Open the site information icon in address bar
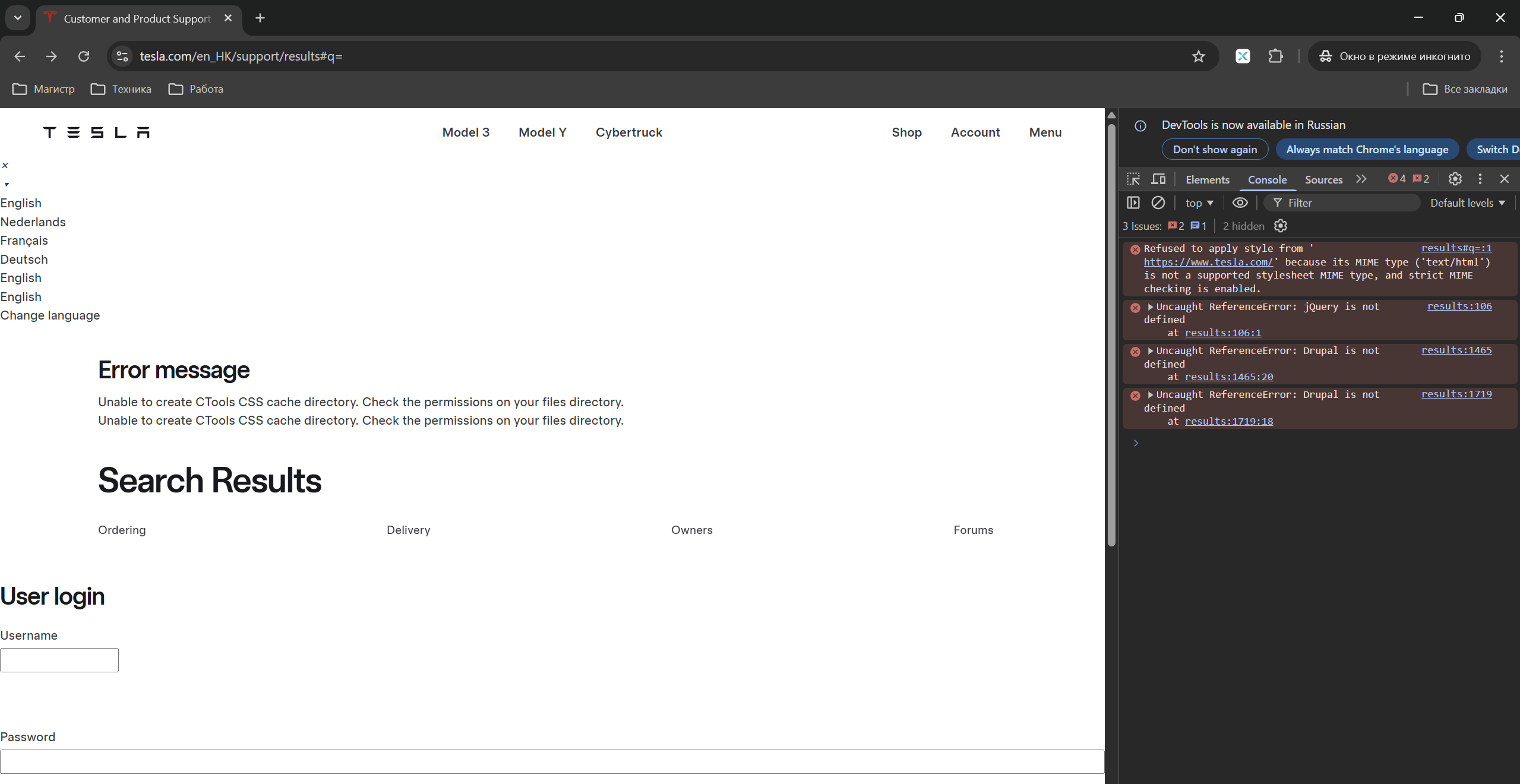Image resolution: width=1520 pixels, height=784 pixels. click(x=122, y=56)
